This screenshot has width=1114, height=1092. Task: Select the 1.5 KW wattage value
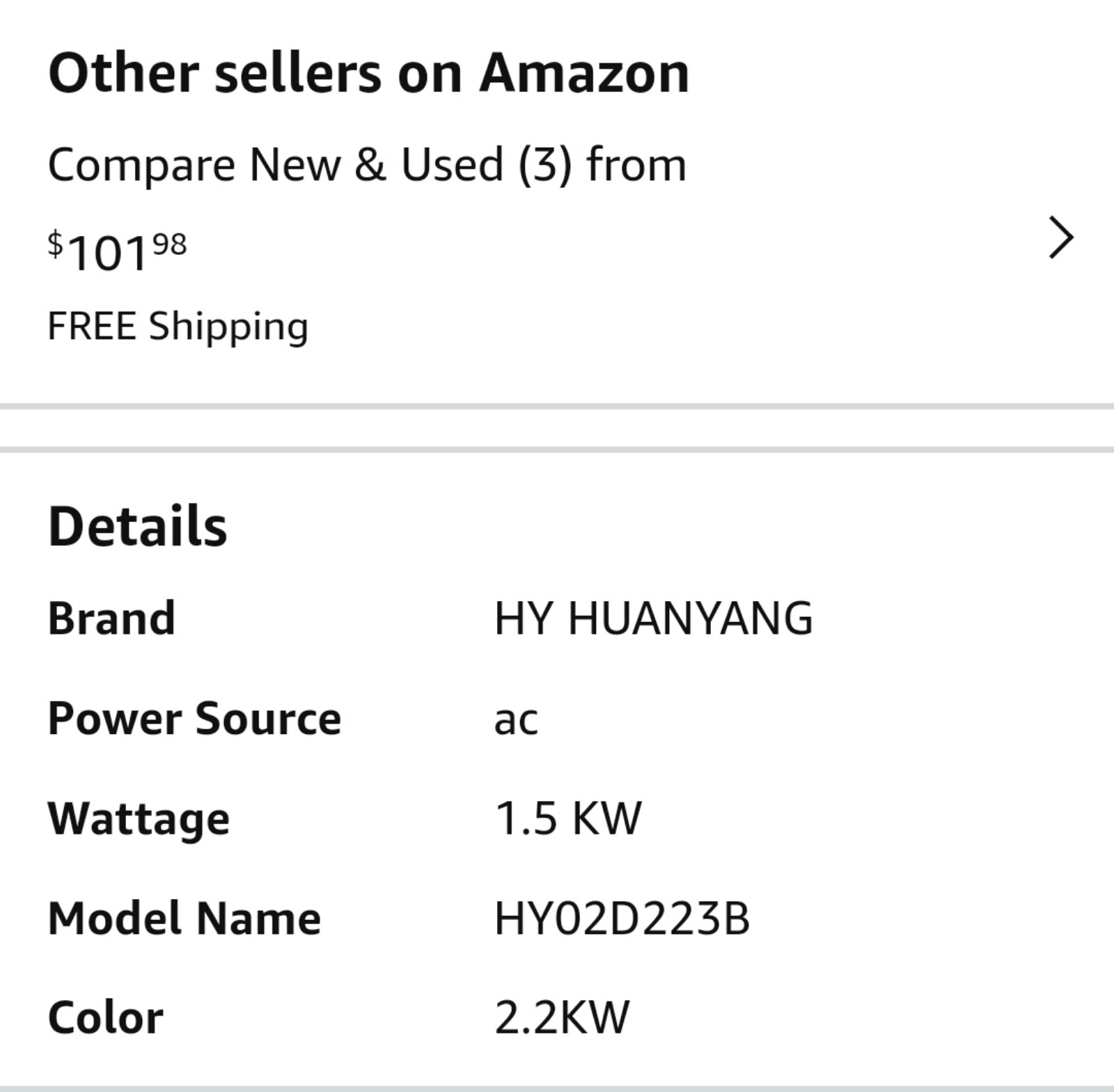pos(568,818)
